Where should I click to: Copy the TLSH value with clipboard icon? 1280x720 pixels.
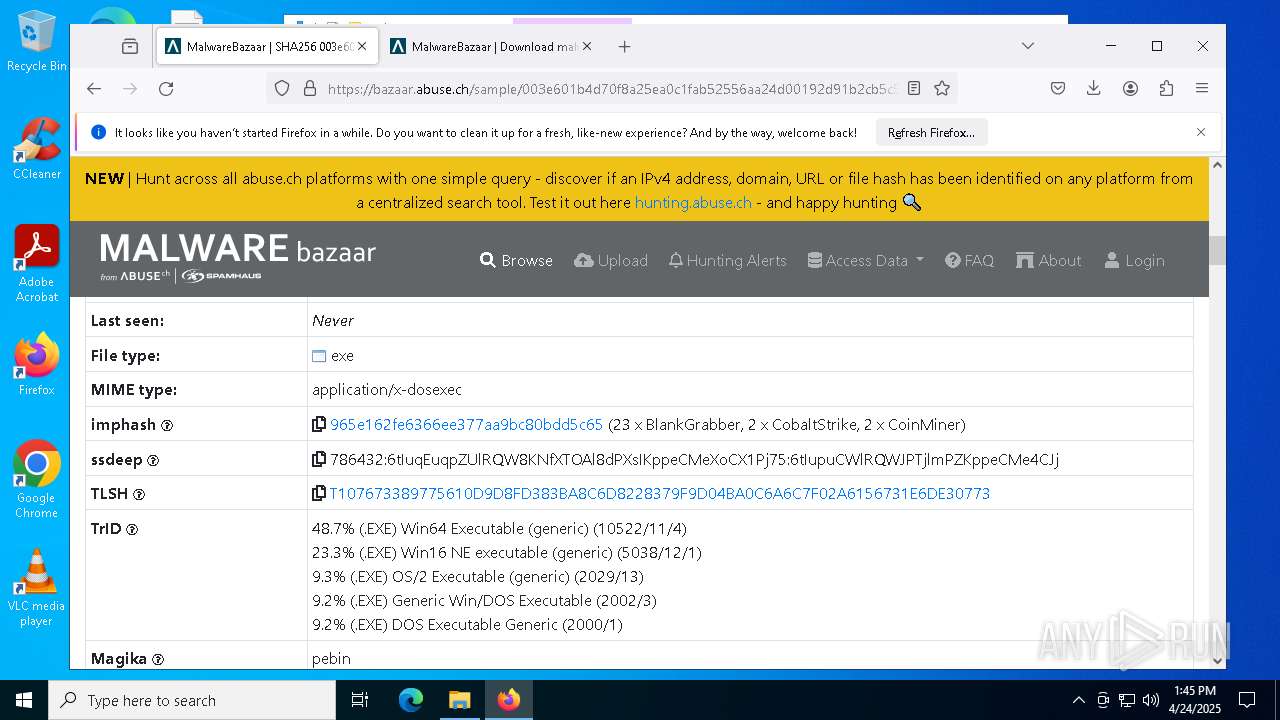click(x=319, y=493)
